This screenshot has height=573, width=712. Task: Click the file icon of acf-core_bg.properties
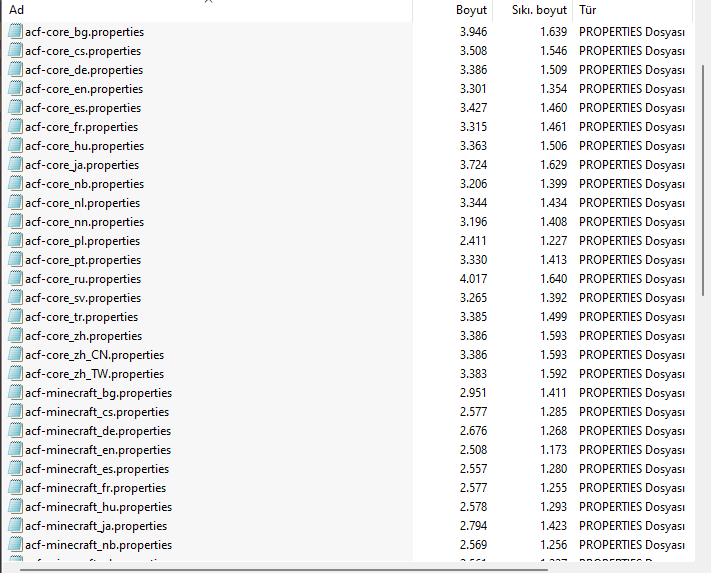point(15,31)
